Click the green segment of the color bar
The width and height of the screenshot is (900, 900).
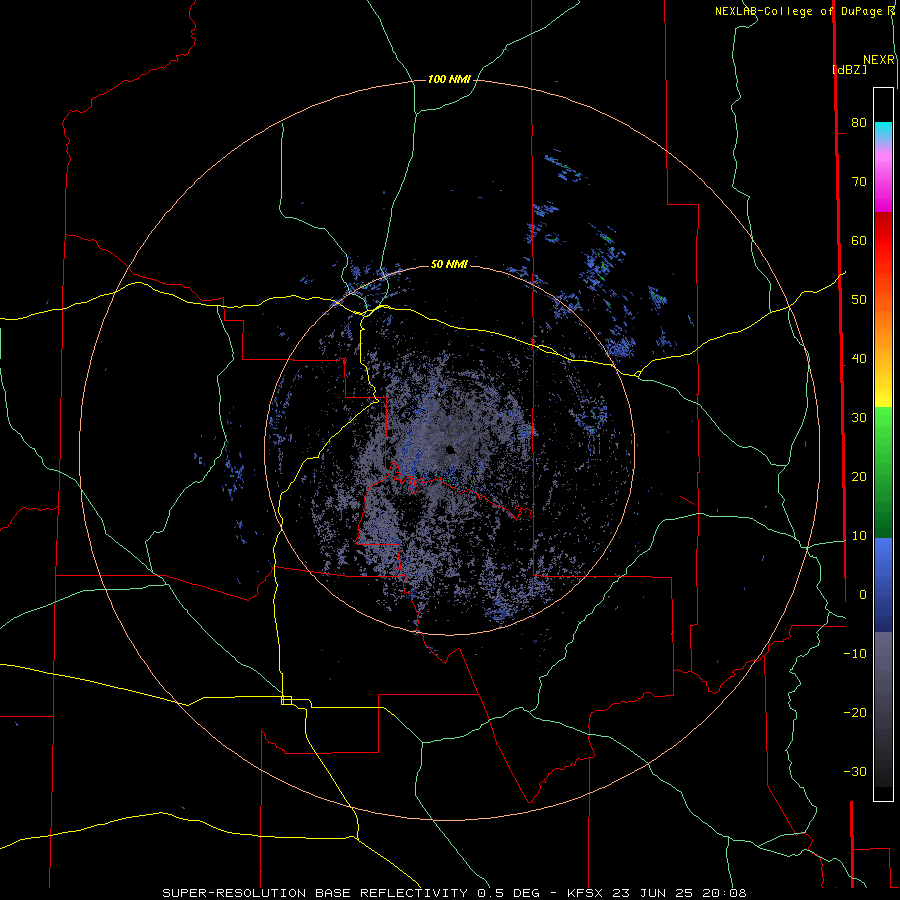click(883, 471)
